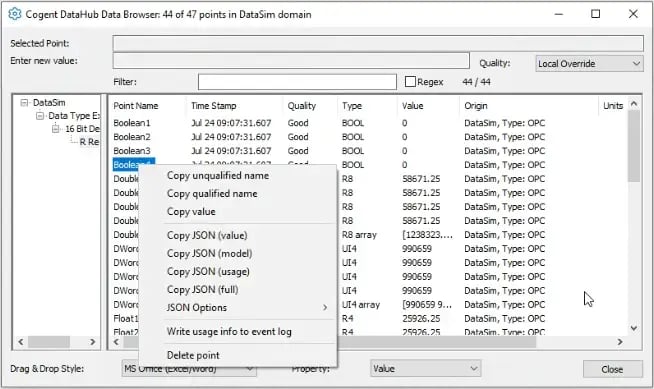The image size is (654, 389).
Task: Enable the Regex checkbox
Action: coord(410,82)
